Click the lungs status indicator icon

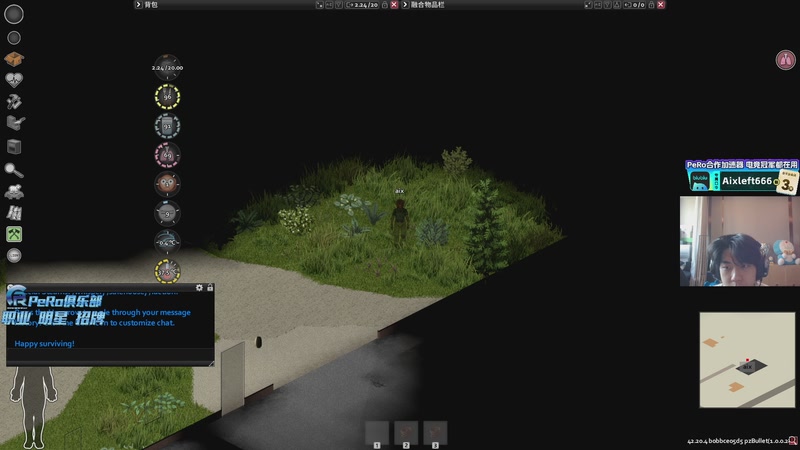786,60
